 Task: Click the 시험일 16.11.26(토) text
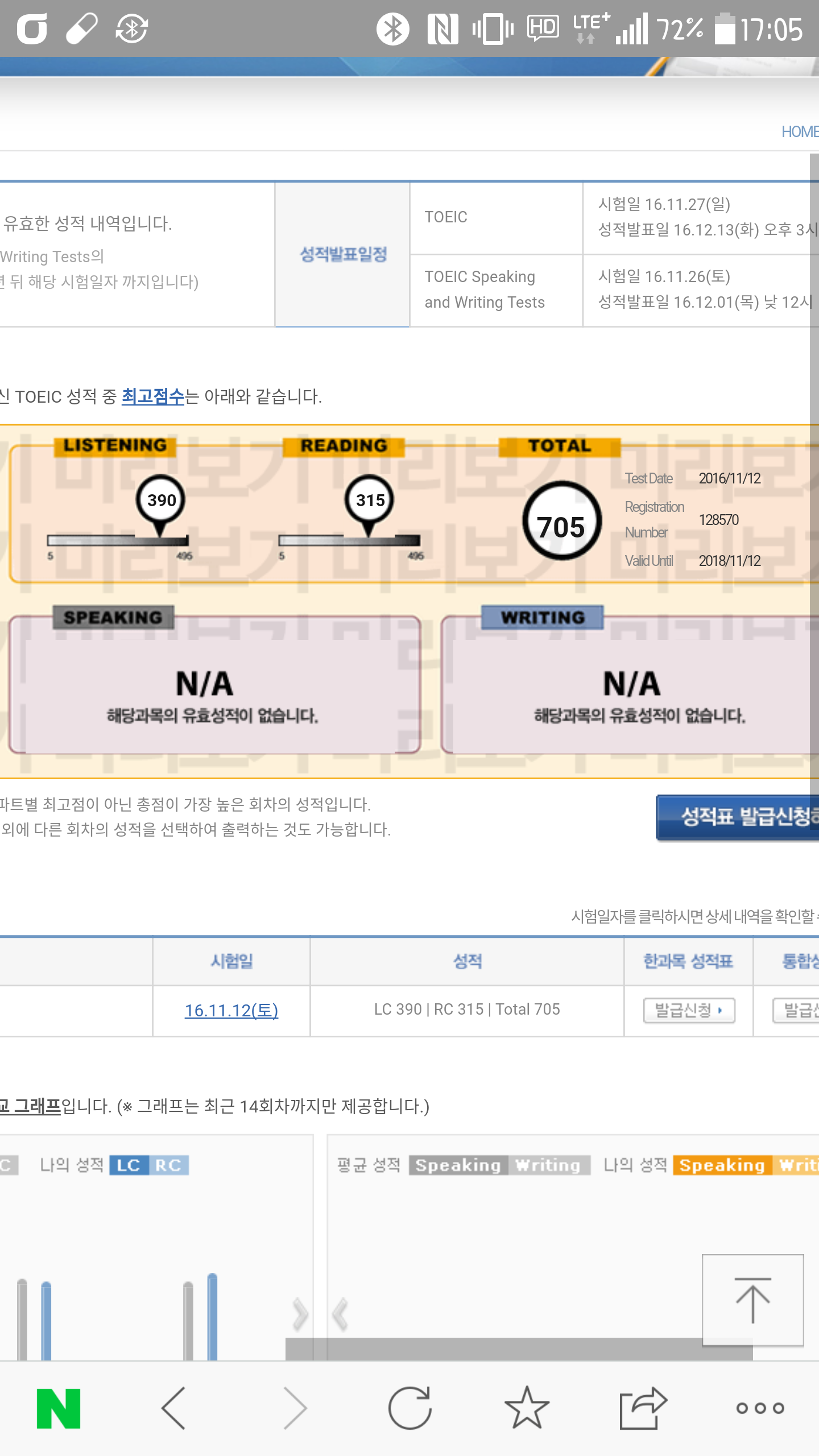click(664, 276)
